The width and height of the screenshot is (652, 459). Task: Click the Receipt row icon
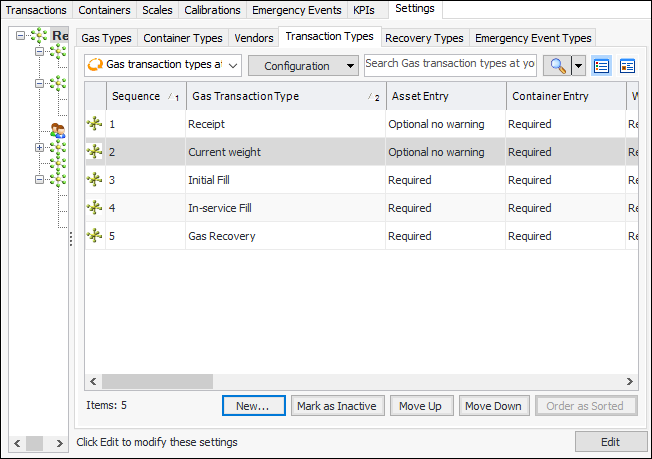point(95,124)
